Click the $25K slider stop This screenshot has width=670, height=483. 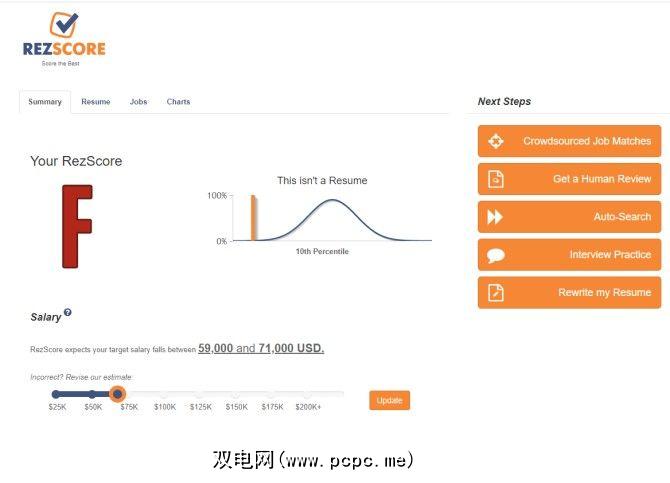(x=56, y=394)
